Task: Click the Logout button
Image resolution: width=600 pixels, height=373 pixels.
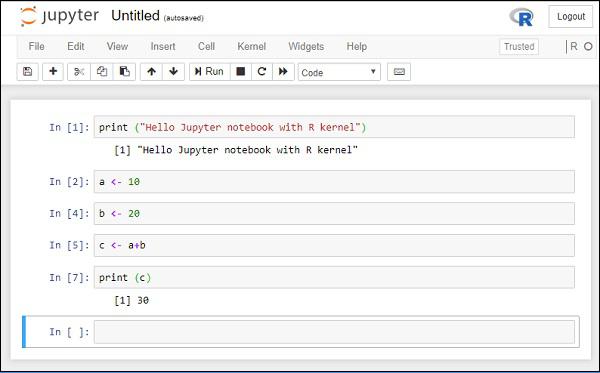Action: 571,16
